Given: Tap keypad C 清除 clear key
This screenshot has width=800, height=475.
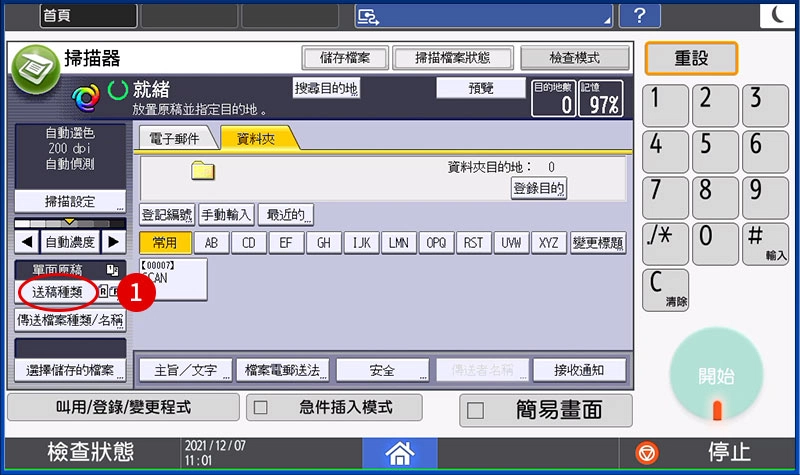Looking at the screenshot, I should tap(665, 290).
